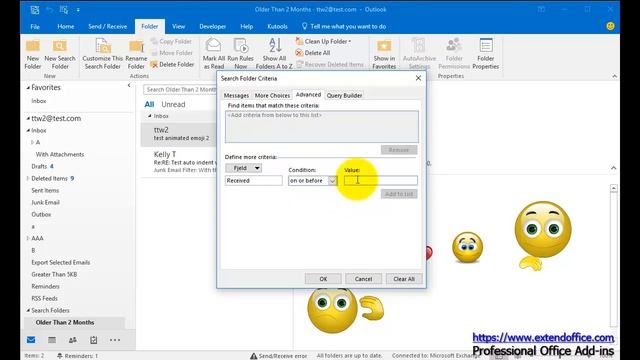The width and height of the screenshot is (640, 360).
Task: Select Older Than 2 Months search folder
Action: click(x=64, y=322)
